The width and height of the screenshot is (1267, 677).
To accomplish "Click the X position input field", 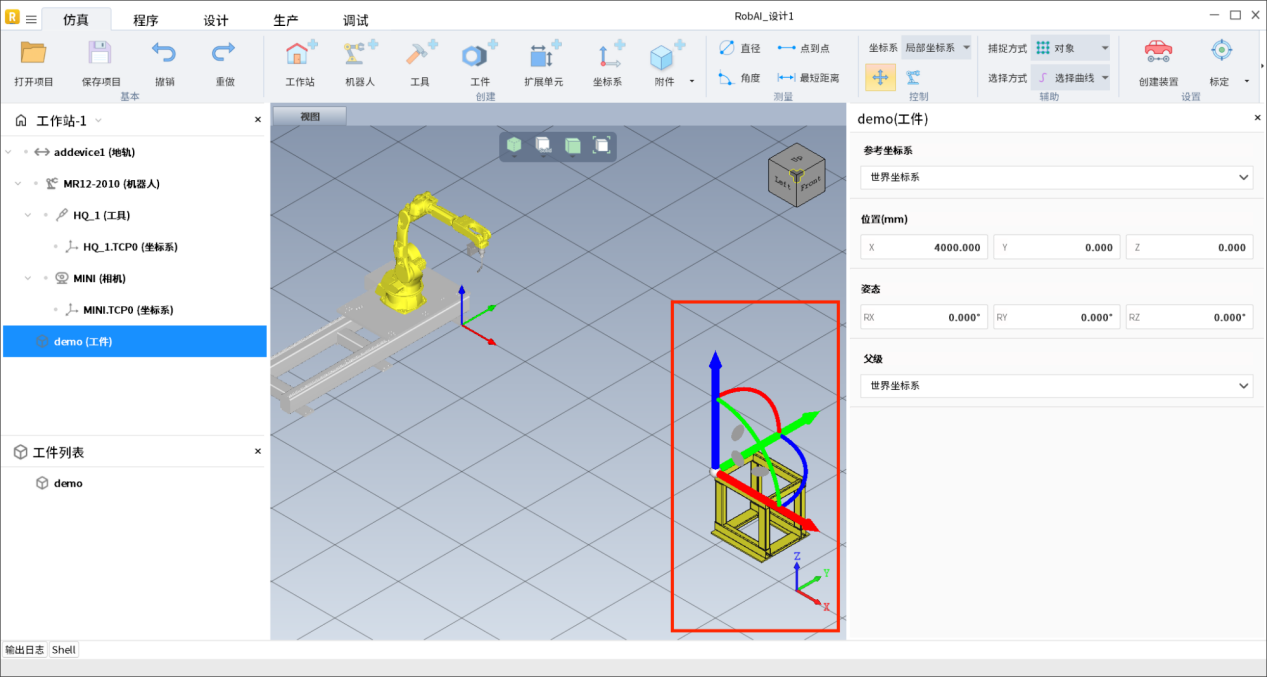I will (x=924, y=247).
